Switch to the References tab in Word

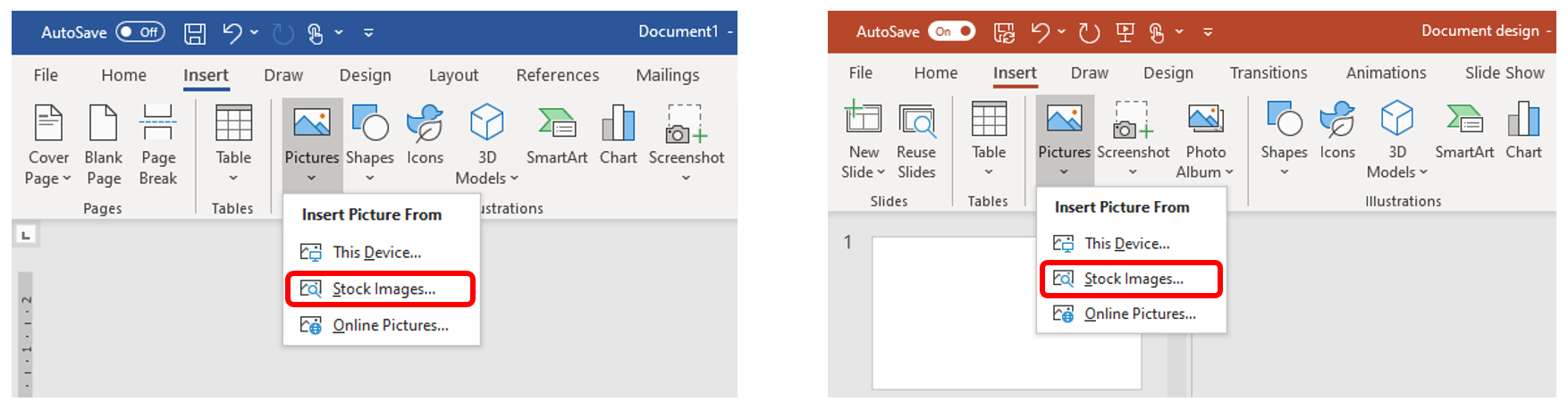(x=557, y=75)
